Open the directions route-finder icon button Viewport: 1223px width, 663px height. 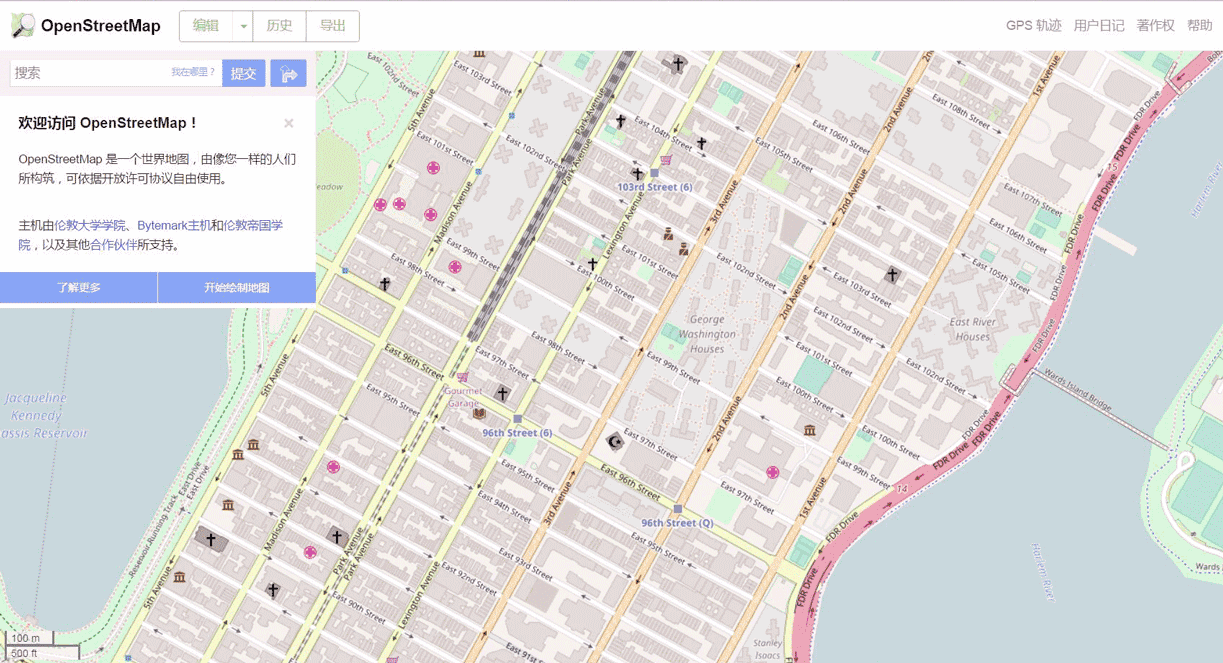[289, 73]
